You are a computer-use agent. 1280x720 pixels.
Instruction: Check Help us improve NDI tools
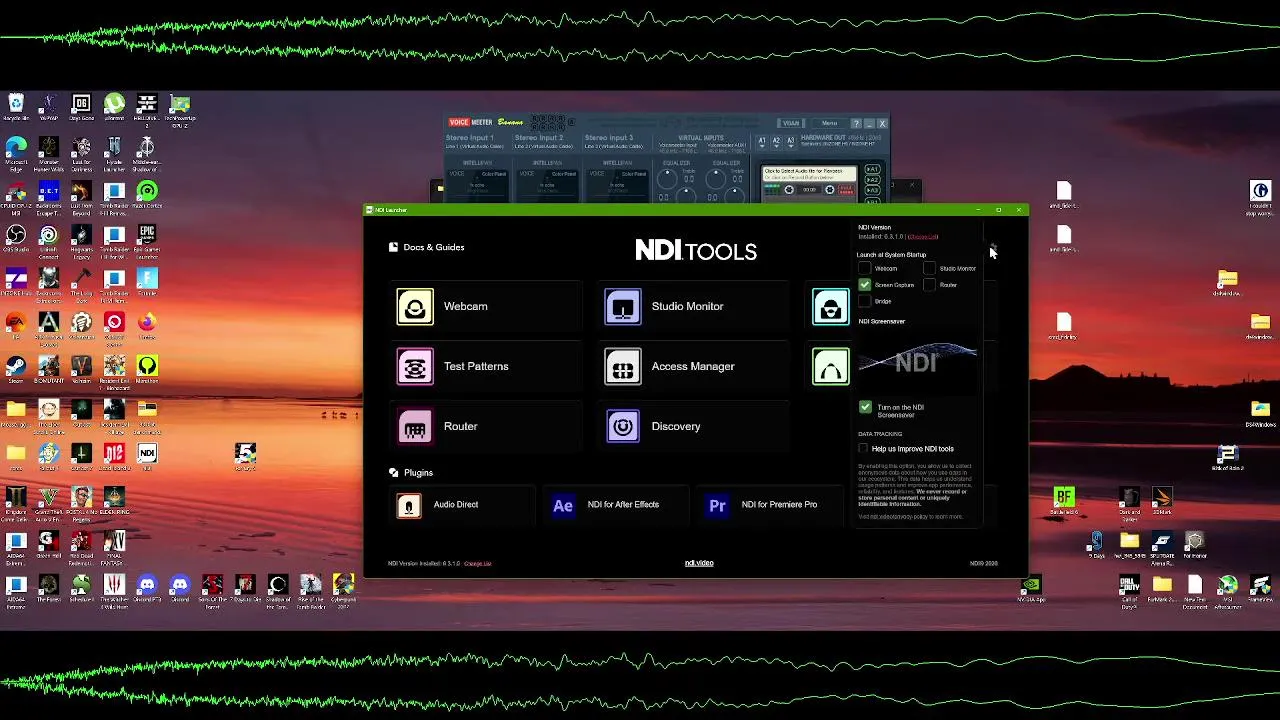[864, 449]
